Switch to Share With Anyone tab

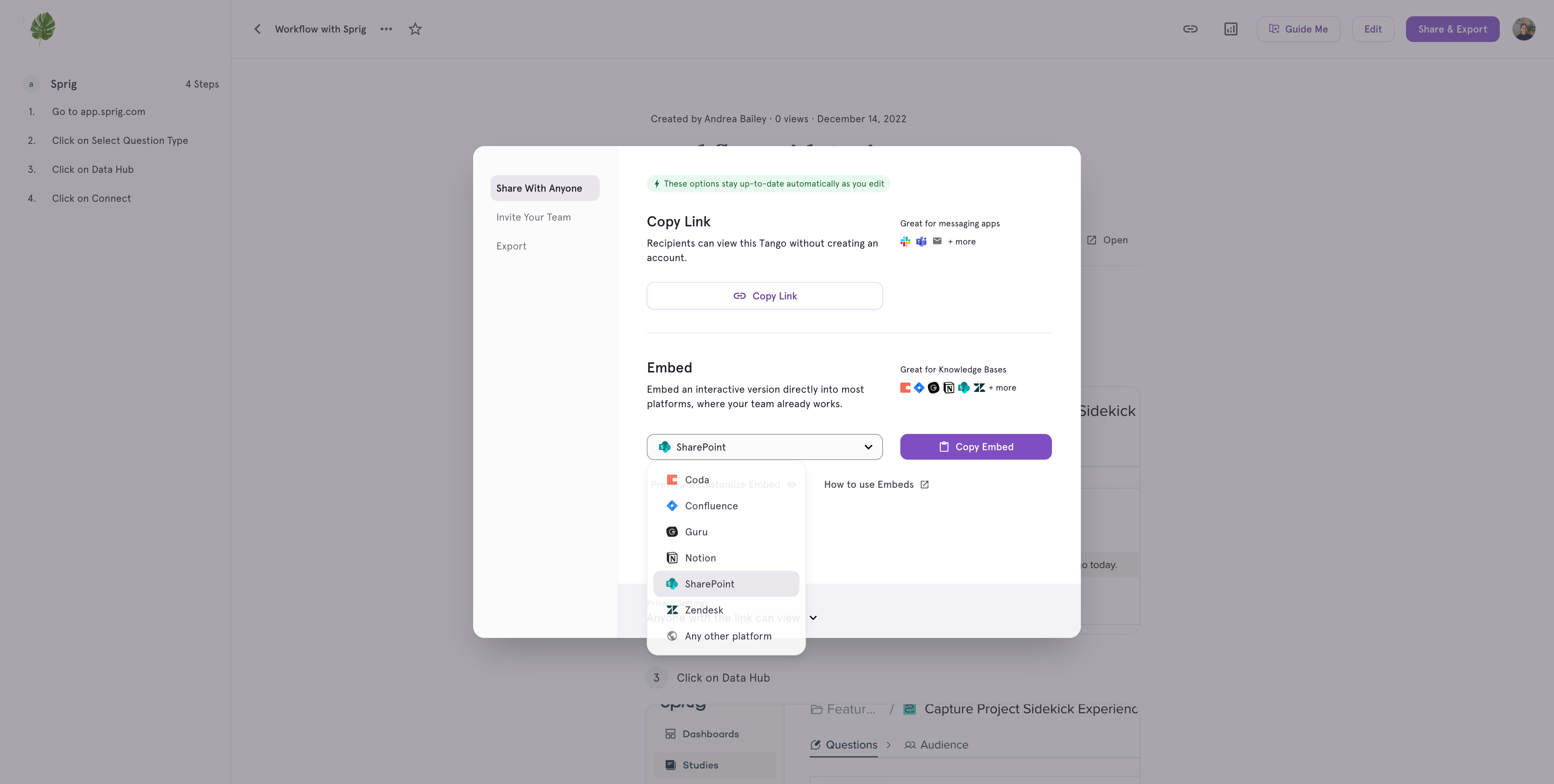(x=544, y=188)
